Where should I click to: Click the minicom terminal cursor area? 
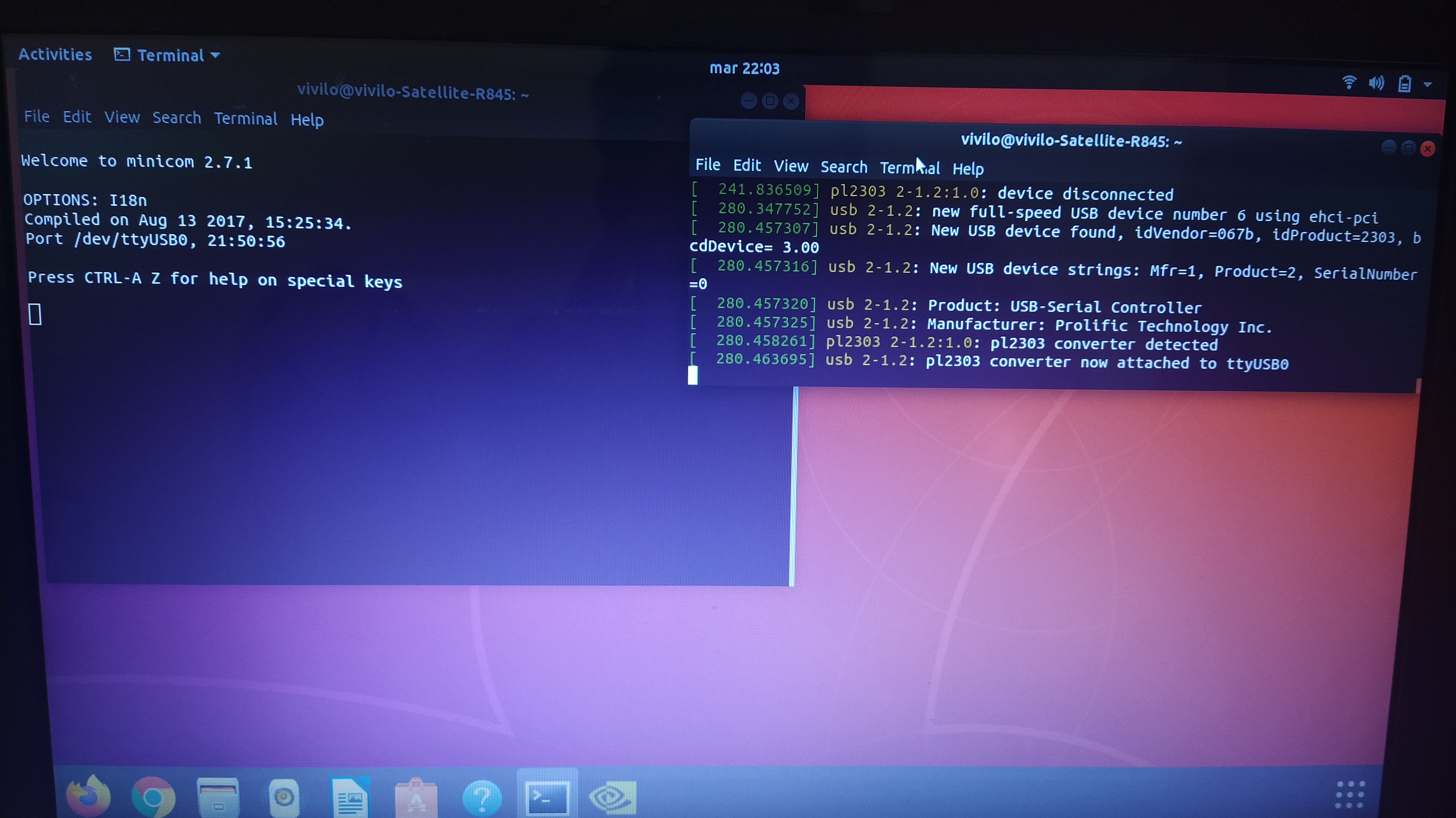click(x=35, y=314)
